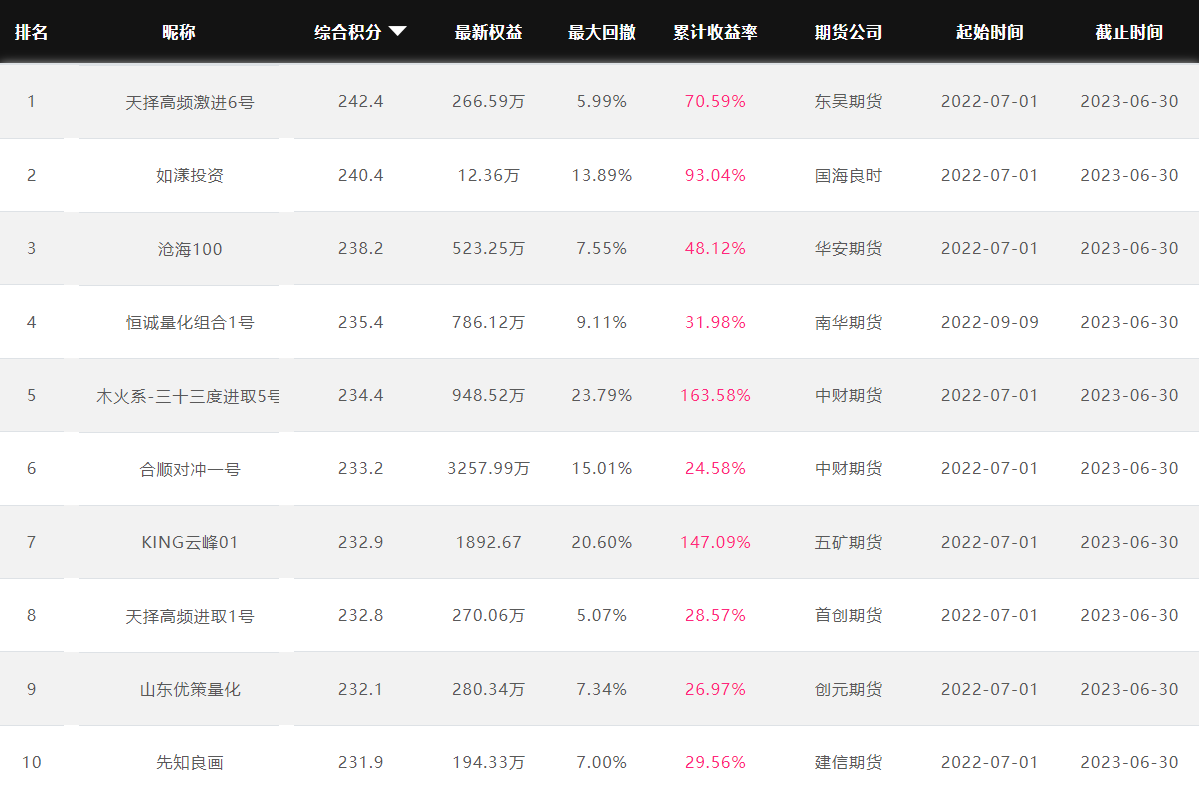Select the return rate 147.09%
1199x798 pixels.
(715, 543)
